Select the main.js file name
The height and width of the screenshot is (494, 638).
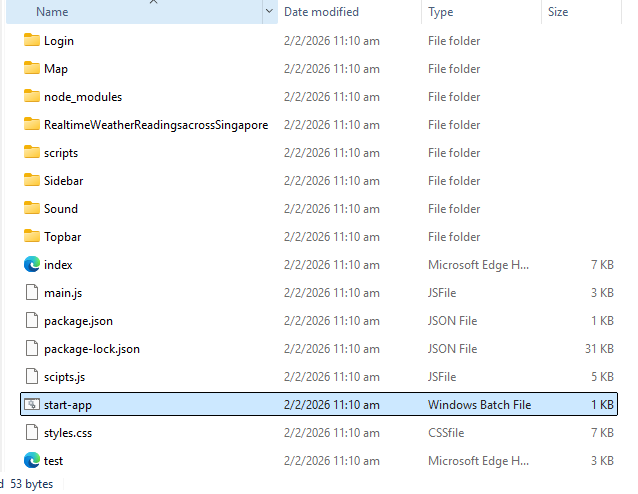coord(63,293)
